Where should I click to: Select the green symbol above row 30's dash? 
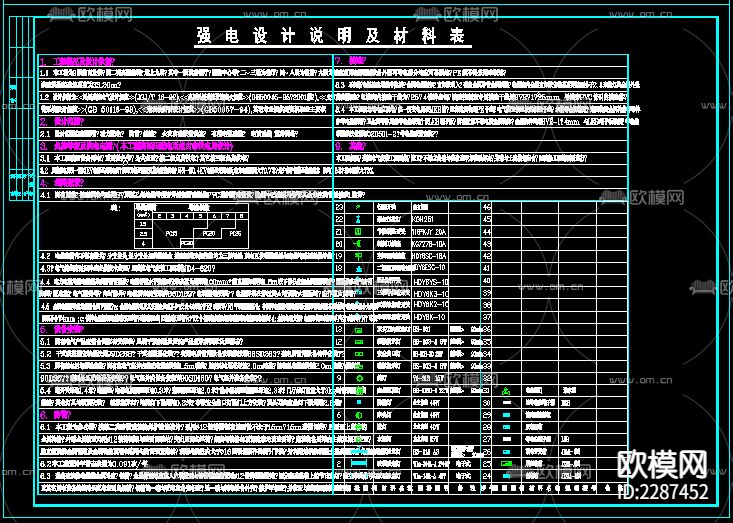[x=506, y=391]
